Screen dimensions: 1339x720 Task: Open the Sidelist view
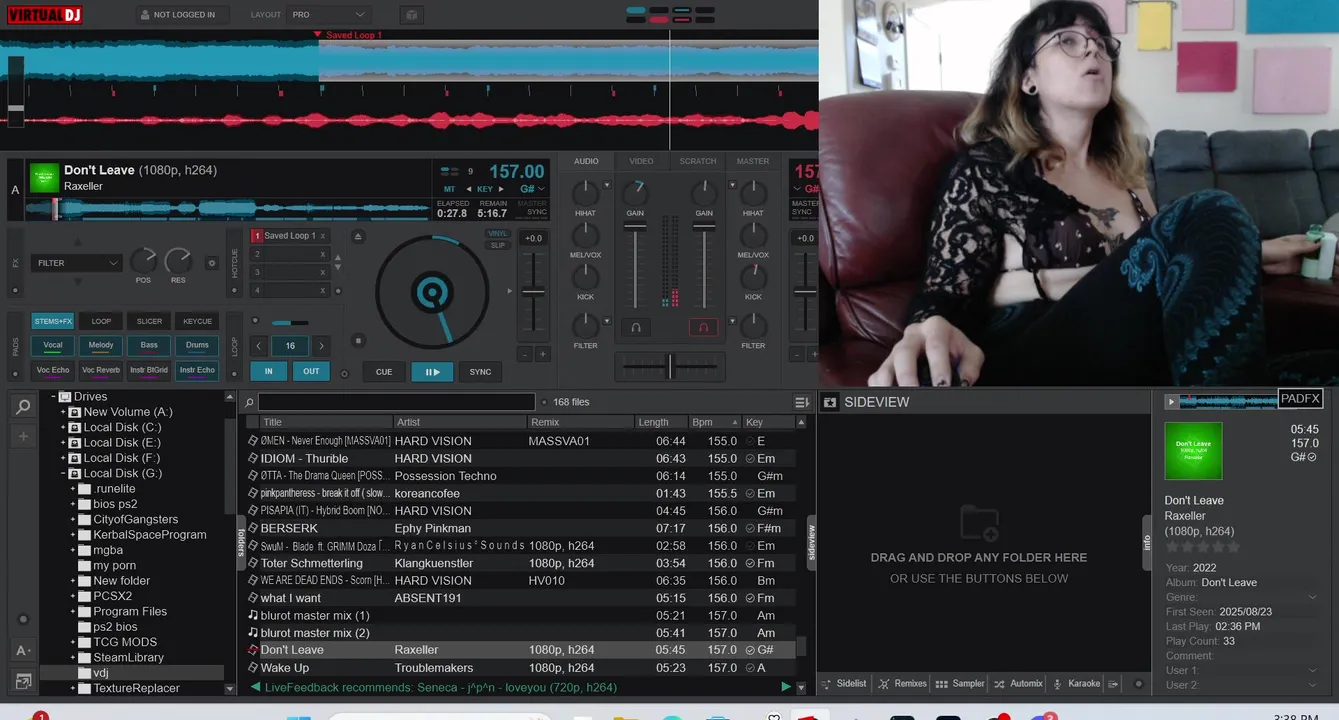pyautogui.click(x=845, y=684)
